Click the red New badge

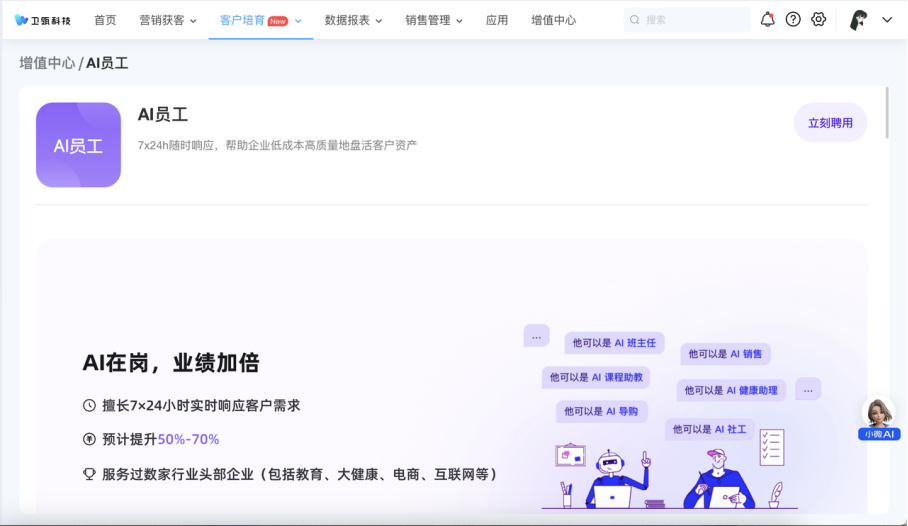pyautogui.click(x=278, y=21)
